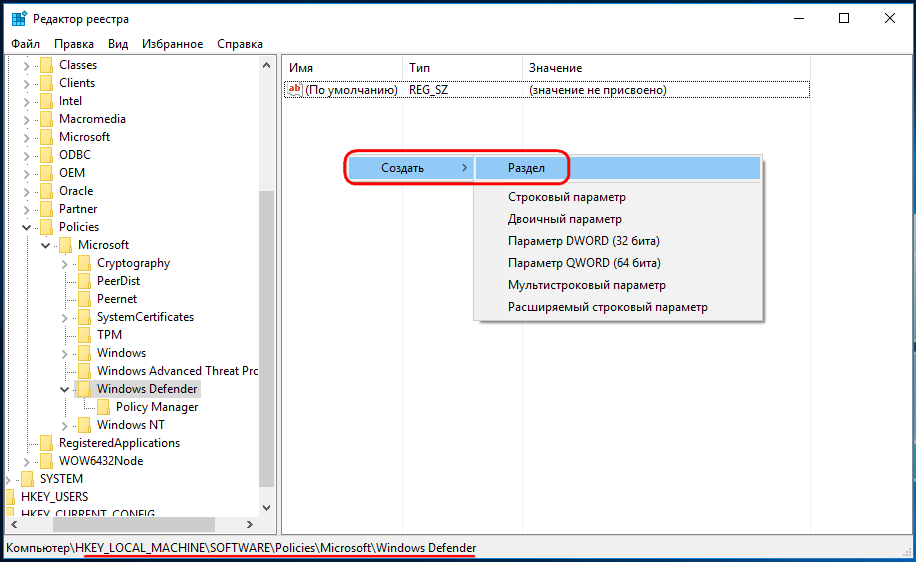Open the Файл menu
The image size is (916, 562).
(26, 44)
